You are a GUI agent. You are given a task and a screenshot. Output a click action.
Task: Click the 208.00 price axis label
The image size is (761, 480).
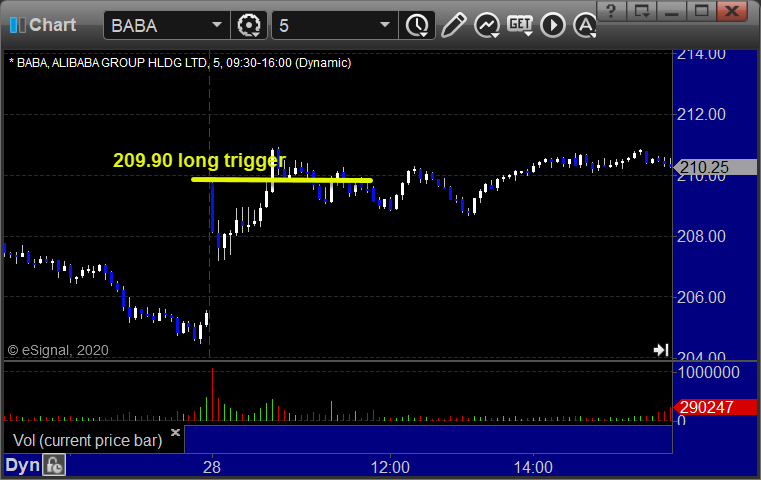[701, 236]
